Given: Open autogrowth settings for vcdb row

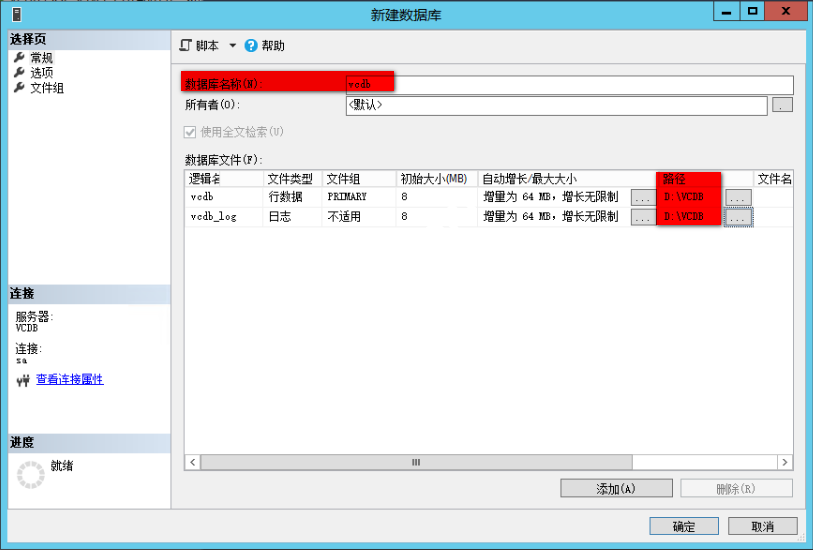Looking at the screenshot, I should tap(643, 198).
